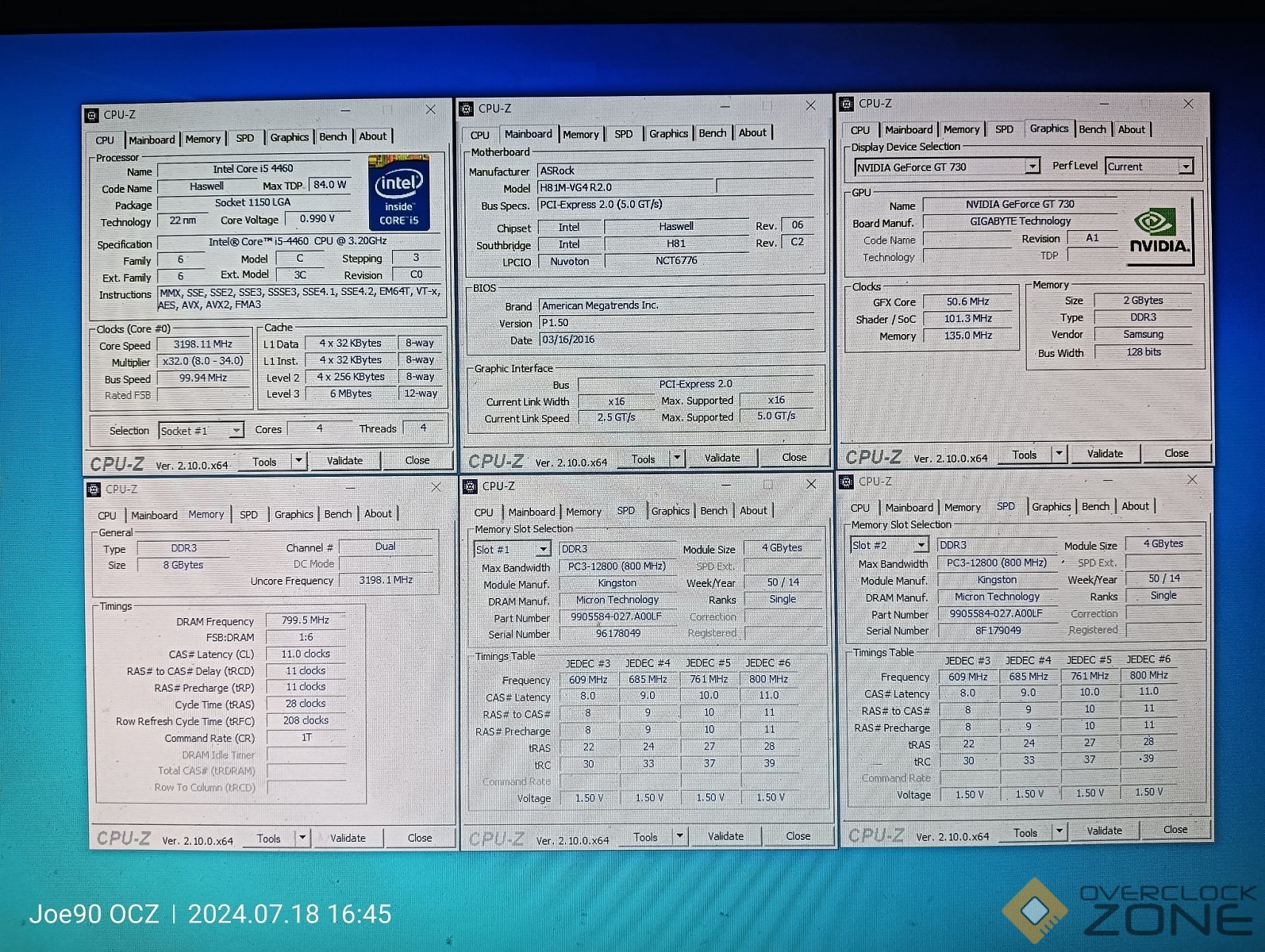Click the CPU-Z app icon in the Graphics window title bar
Image resolution: width=1265 pixels, height=952 pixels.
(x=847, y=104)
